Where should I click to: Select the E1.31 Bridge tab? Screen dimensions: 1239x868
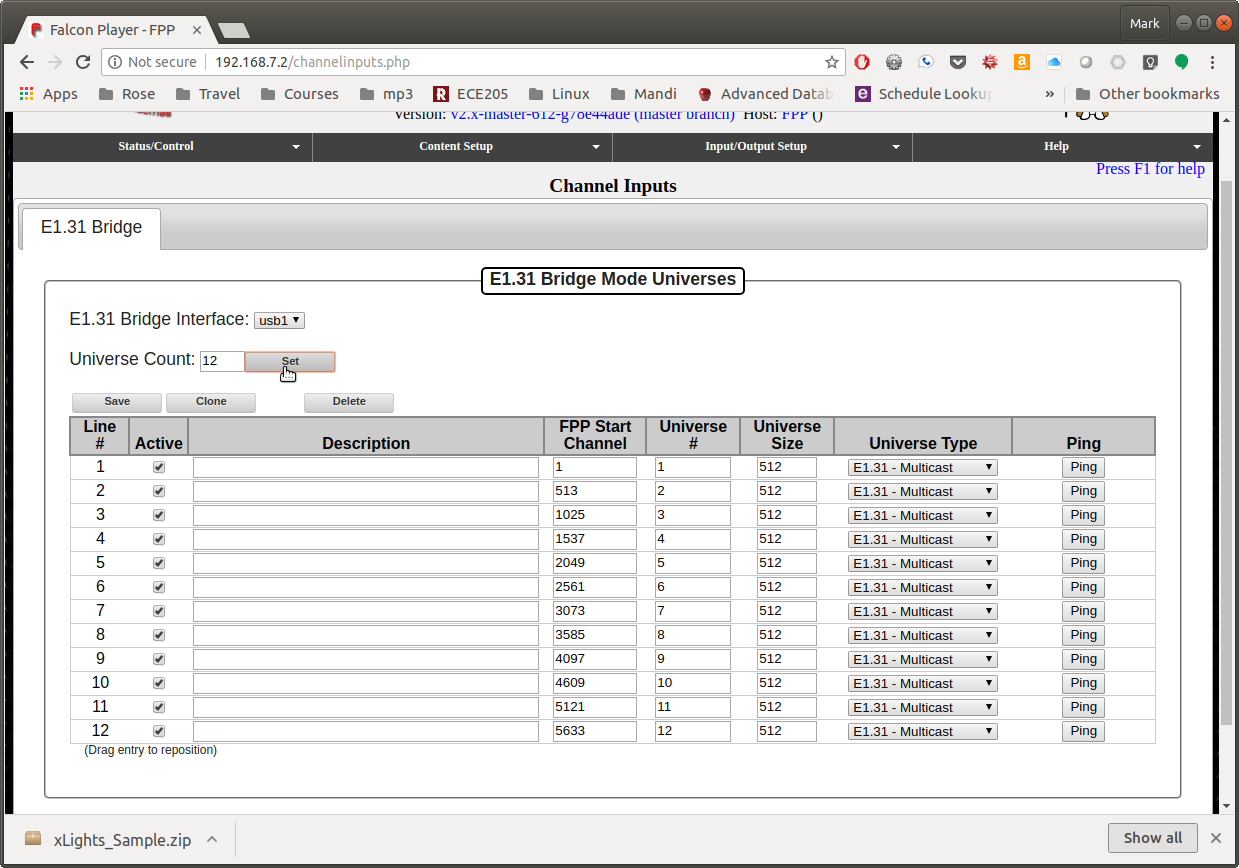click(91, 227)
